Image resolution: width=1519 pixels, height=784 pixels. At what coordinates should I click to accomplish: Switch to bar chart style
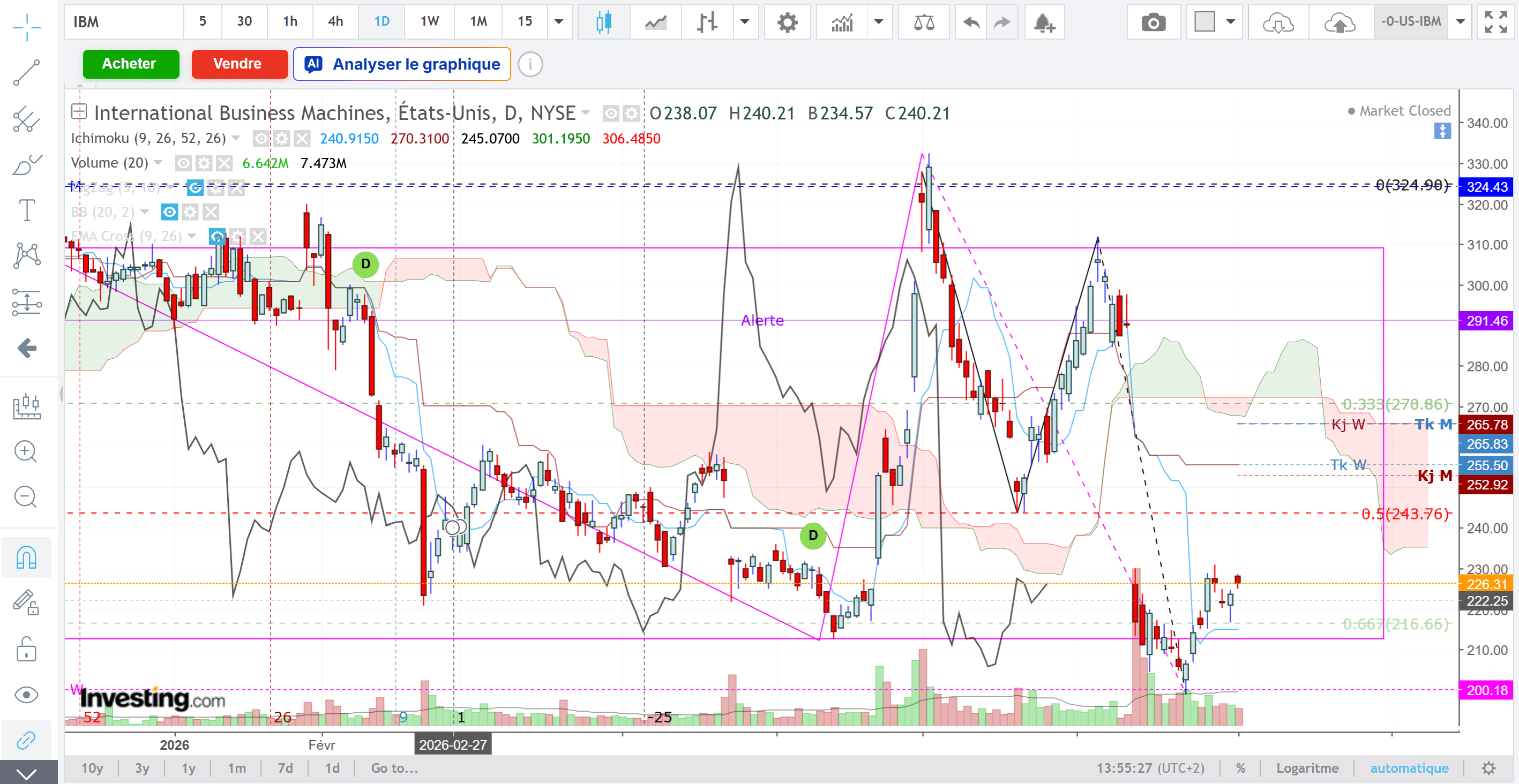707,22
